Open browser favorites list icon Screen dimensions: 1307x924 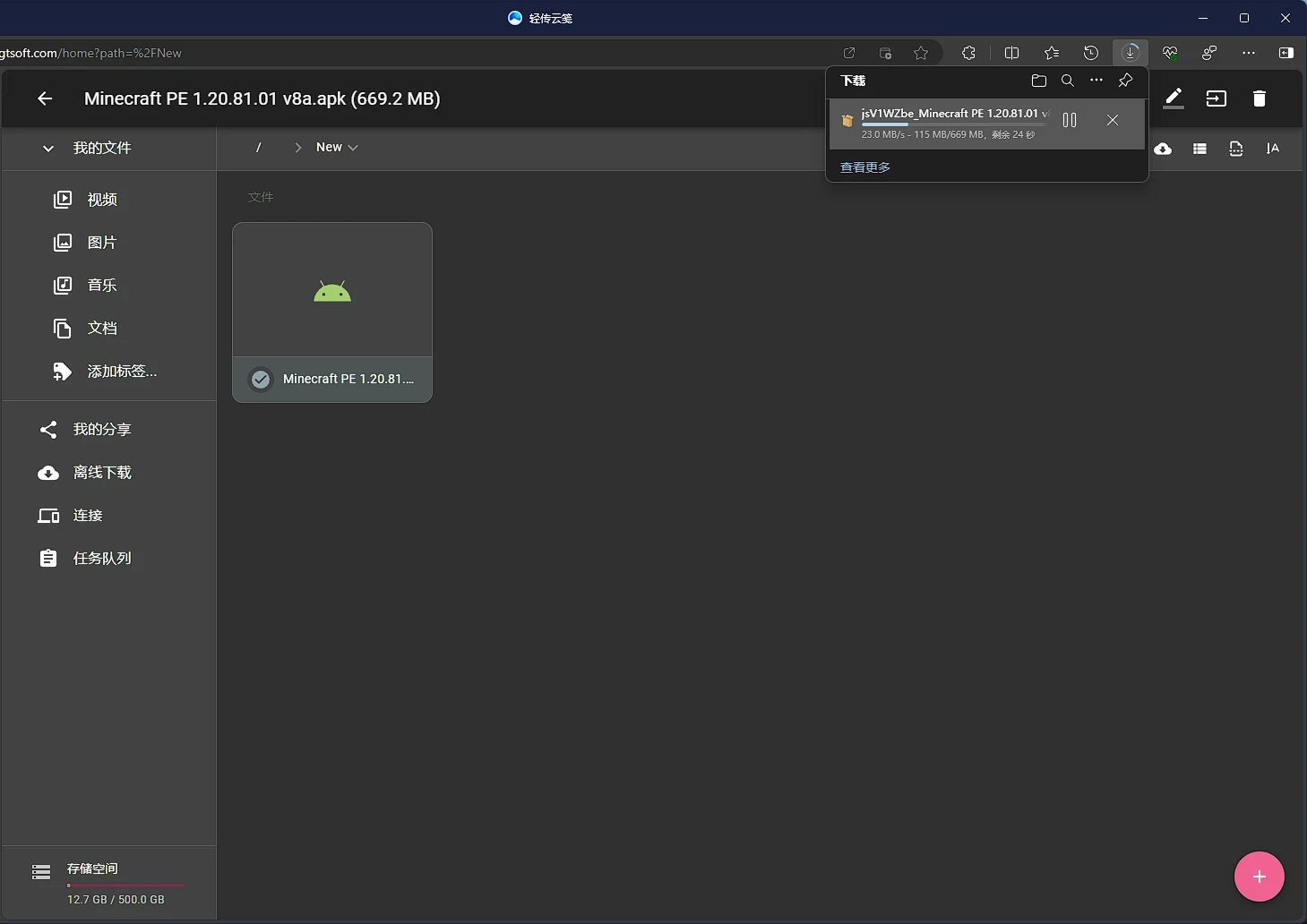(x=1052, y=53)
